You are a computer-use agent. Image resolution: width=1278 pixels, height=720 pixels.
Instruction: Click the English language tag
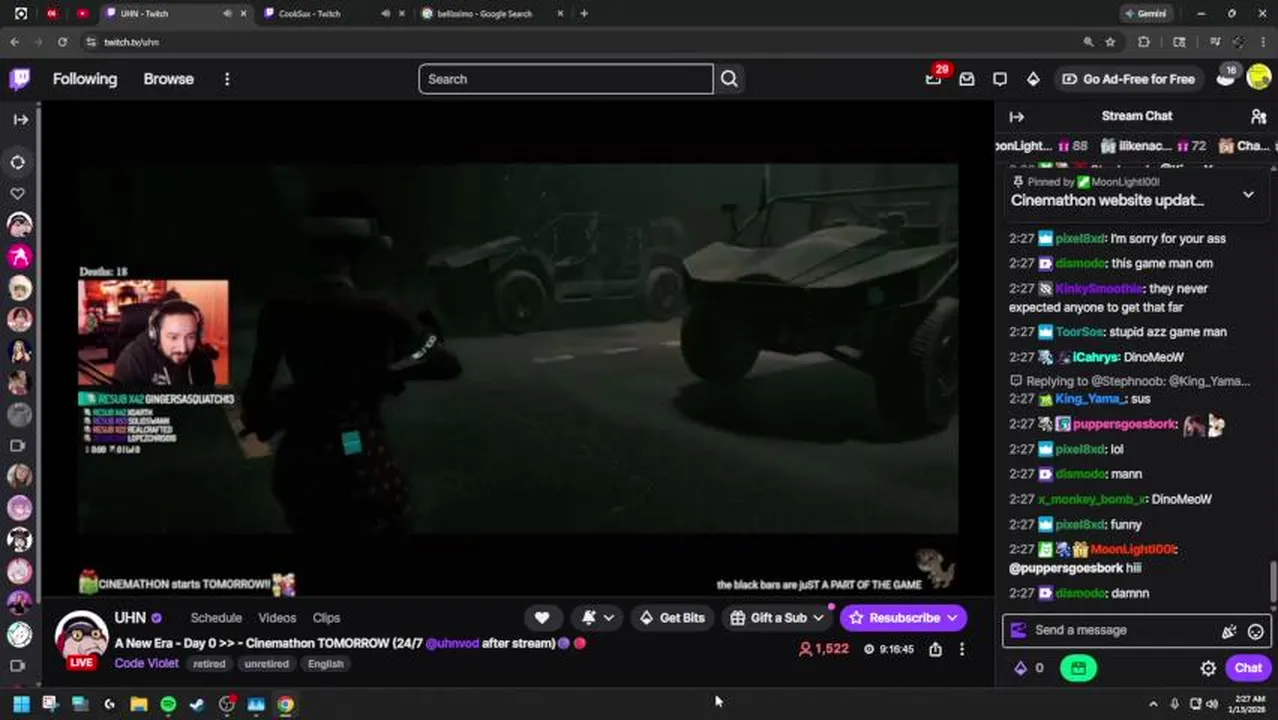click(x=326, y=664)
